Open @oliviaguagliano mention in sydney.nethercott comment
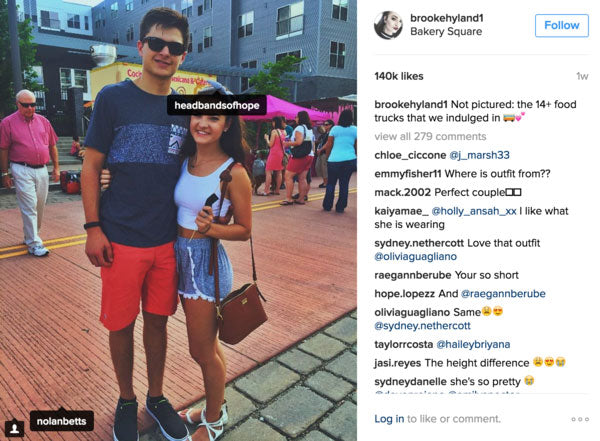600x441 pixels. click(x=415, y=256)
